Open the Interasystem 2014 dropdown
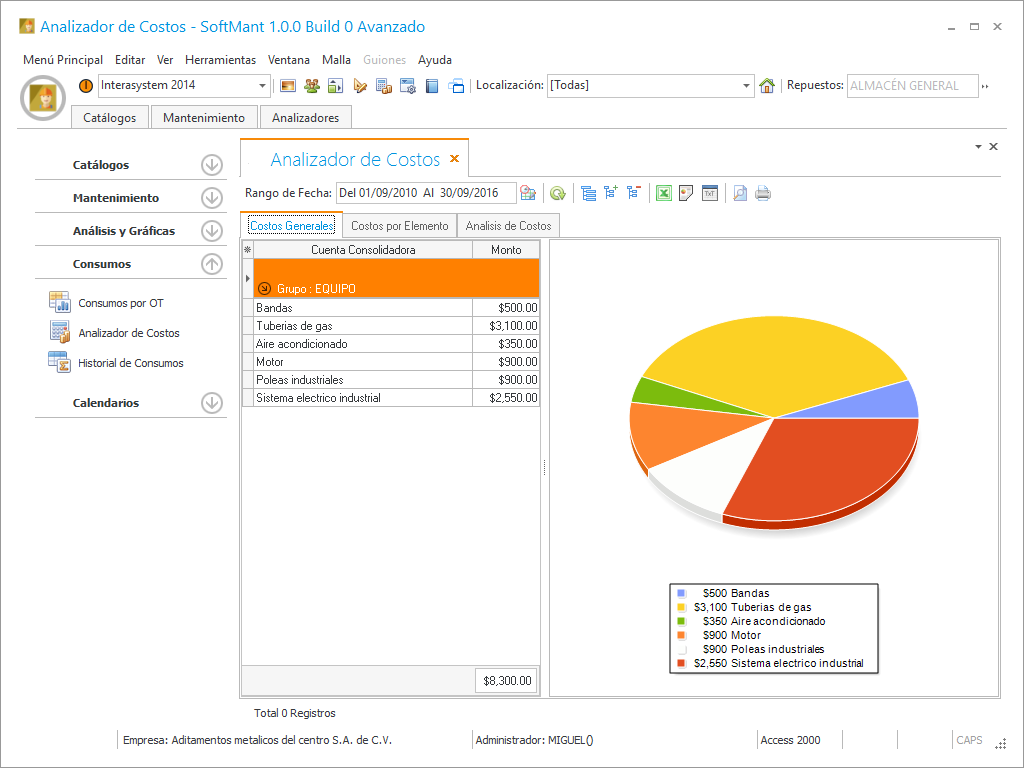1024x768 pixels. 263,86
